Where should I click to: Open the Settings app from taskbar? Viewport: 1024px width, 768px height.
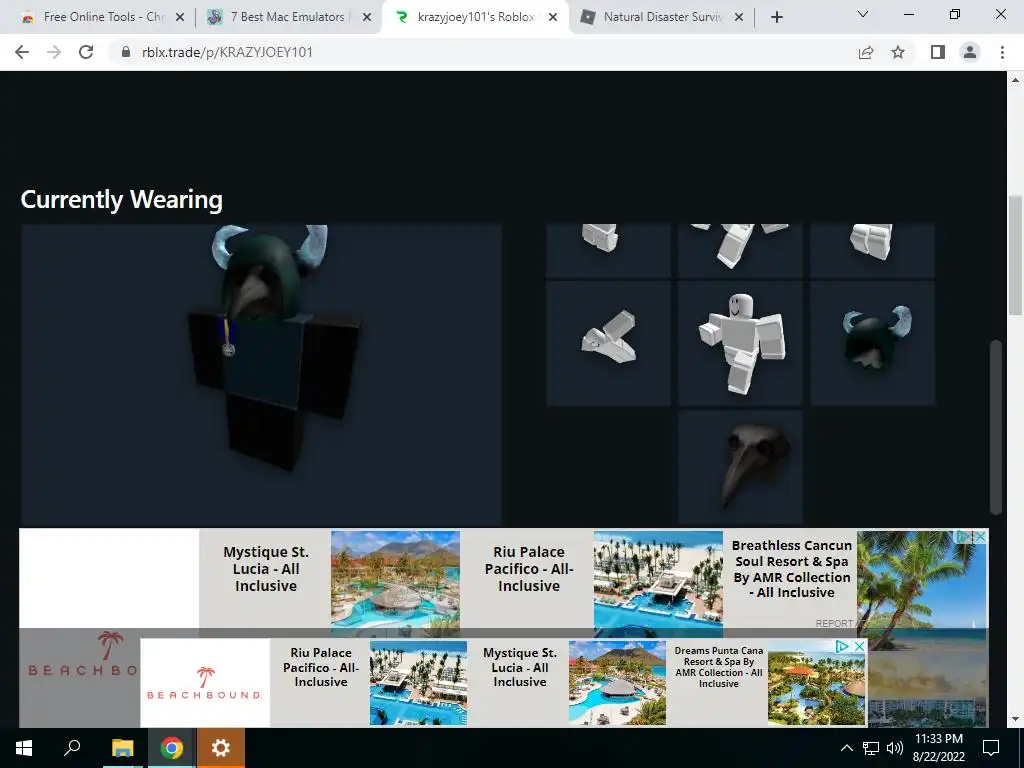[x=221, y=748]
